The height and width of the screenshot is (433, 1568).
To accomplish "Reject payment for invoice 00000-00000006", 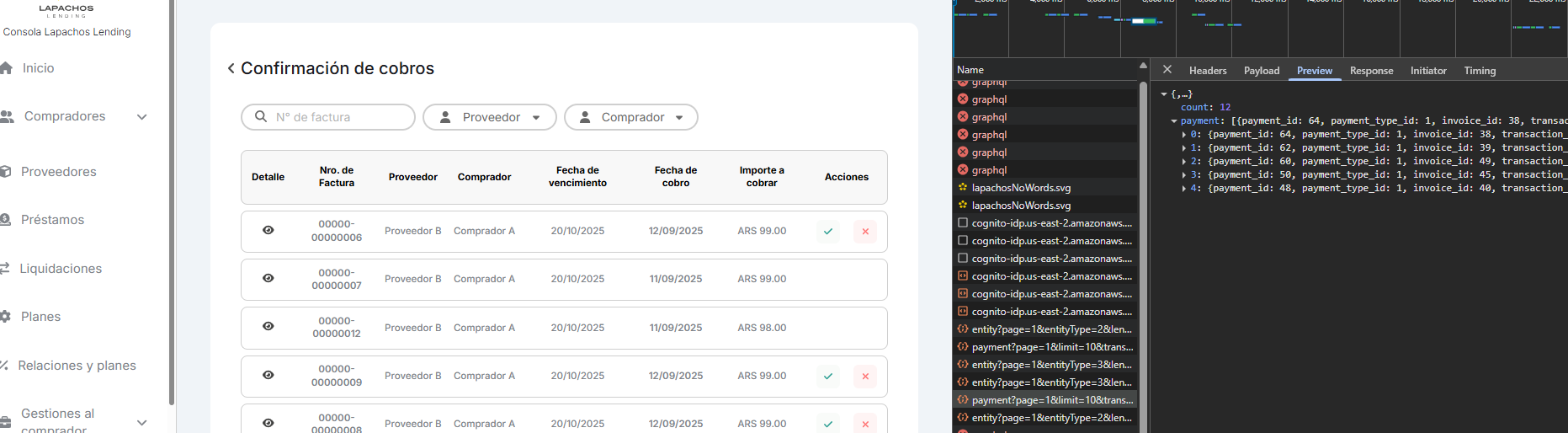I will tap(865, 232).
